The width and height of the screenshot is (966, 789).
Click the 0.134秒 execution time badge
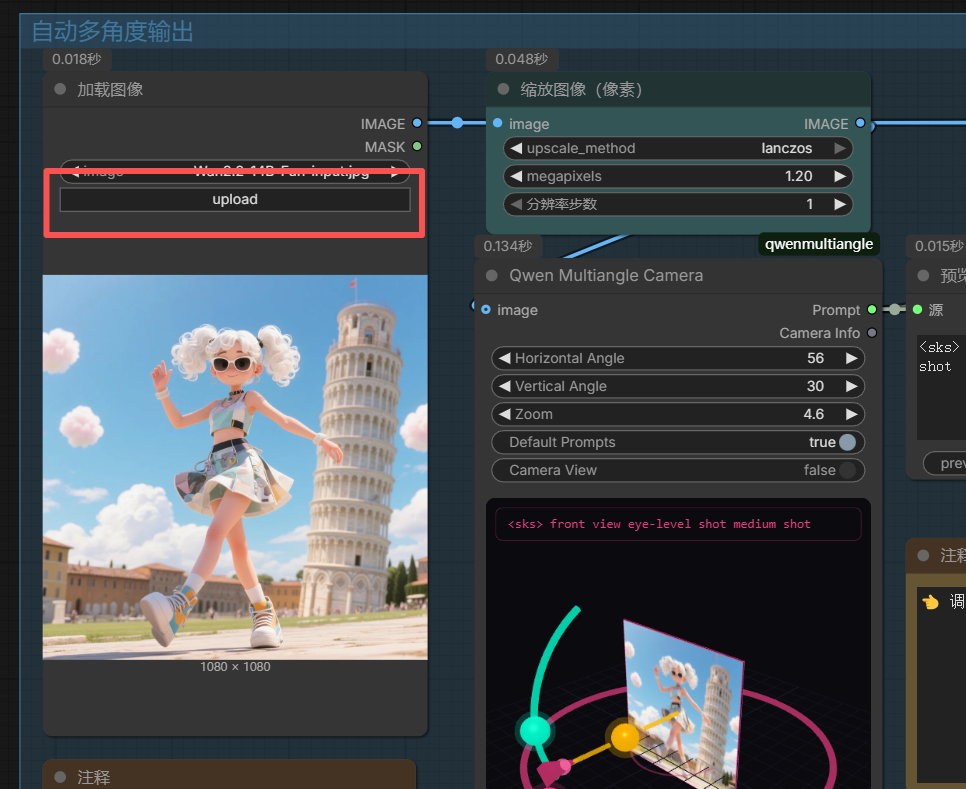coord(508,246)
